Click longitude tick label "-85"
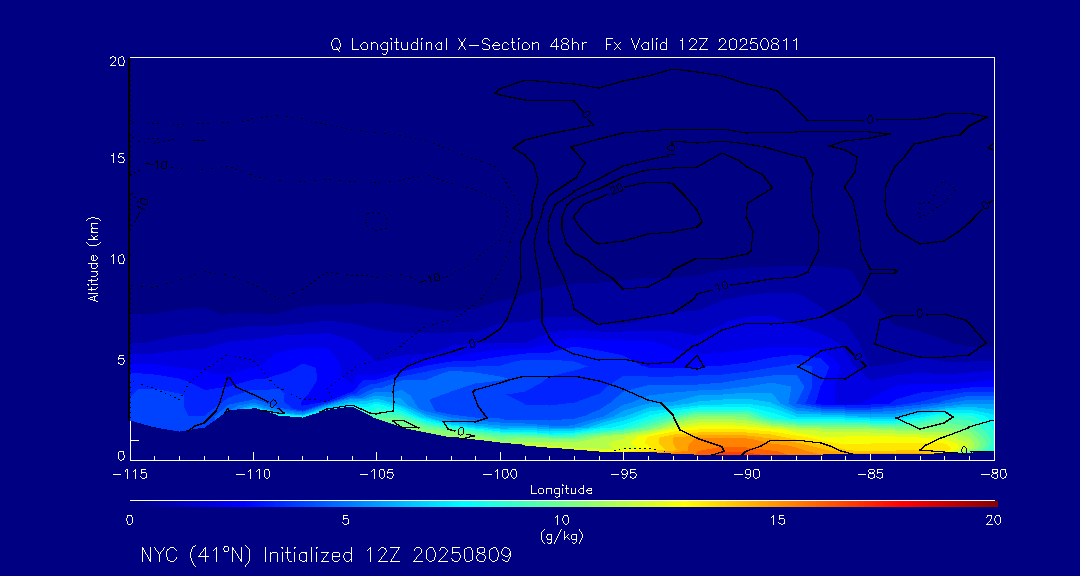1080x576 pixels. (870, 475)
